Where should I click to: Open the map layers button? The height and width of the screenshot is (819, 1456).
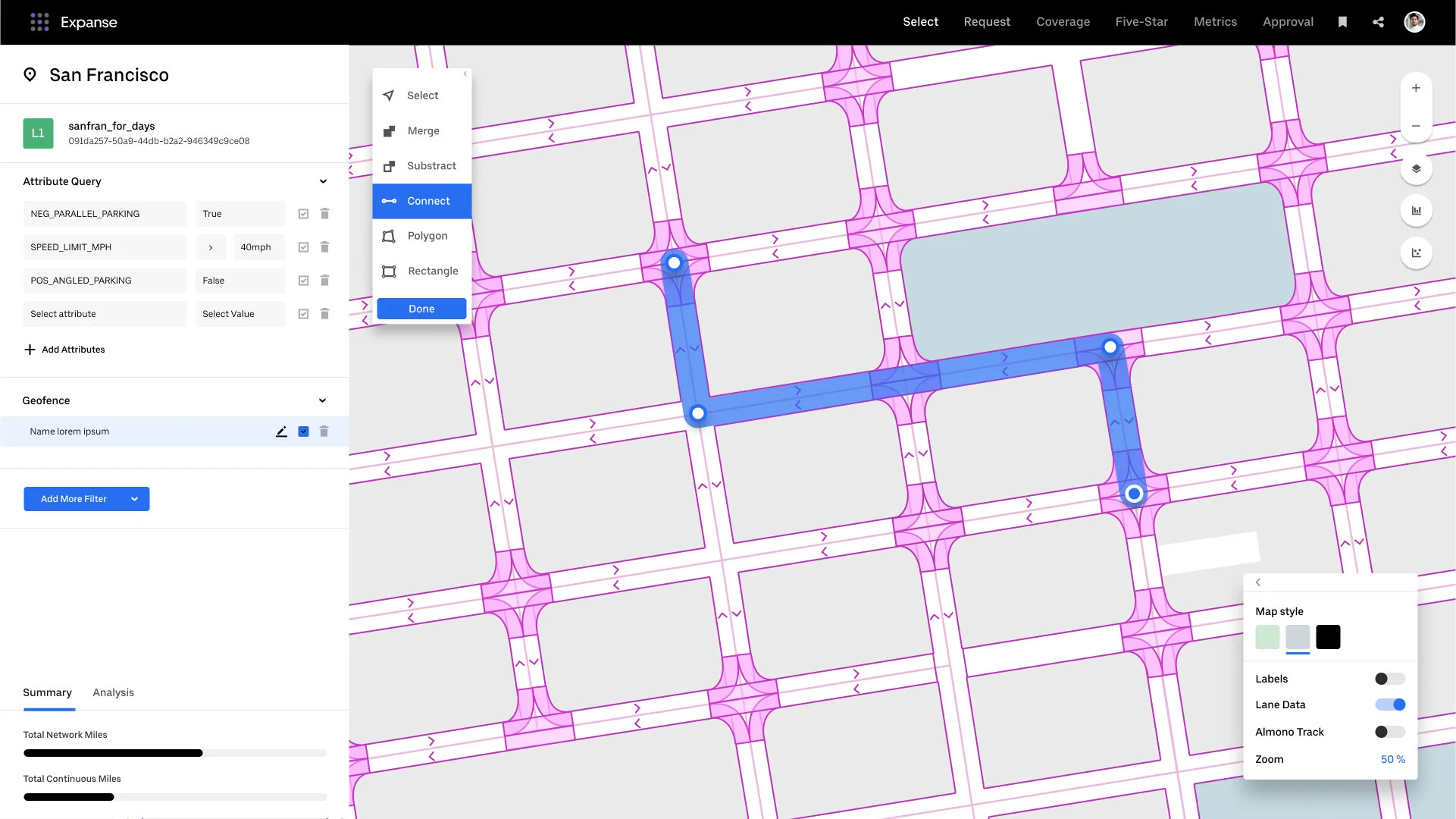click(1416, 168)
